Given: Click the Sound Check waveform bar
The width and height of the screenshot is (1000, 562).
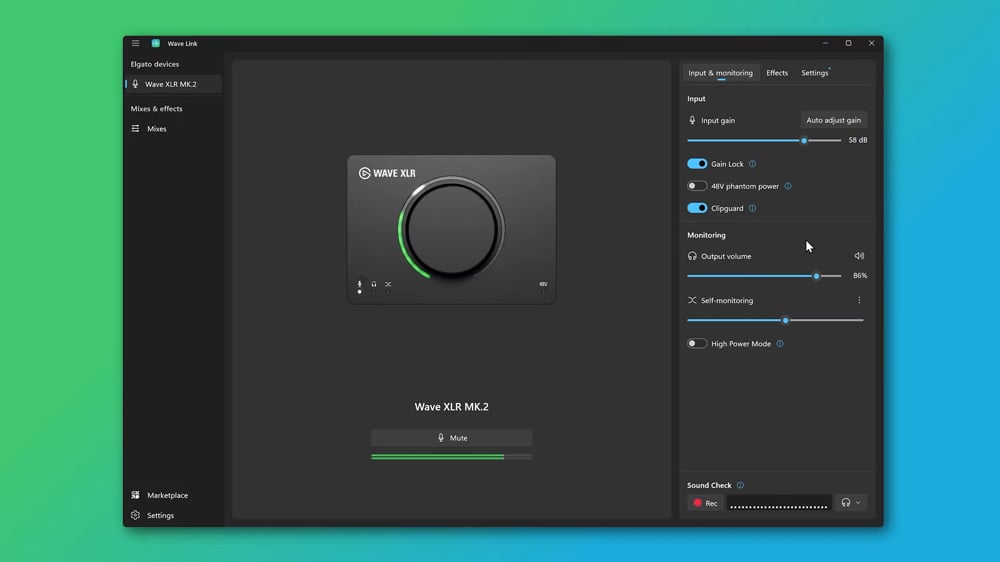Looking at the screenshot, I should click(779, 503).
